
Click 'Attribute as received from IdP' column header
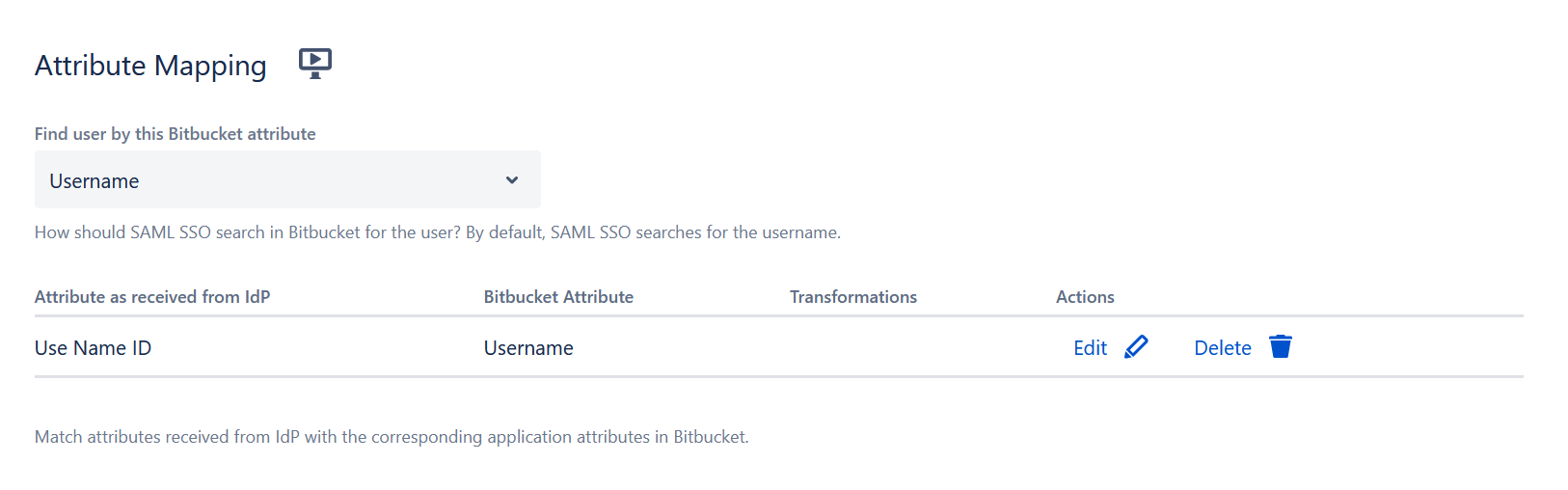click(x=152, y=297)
